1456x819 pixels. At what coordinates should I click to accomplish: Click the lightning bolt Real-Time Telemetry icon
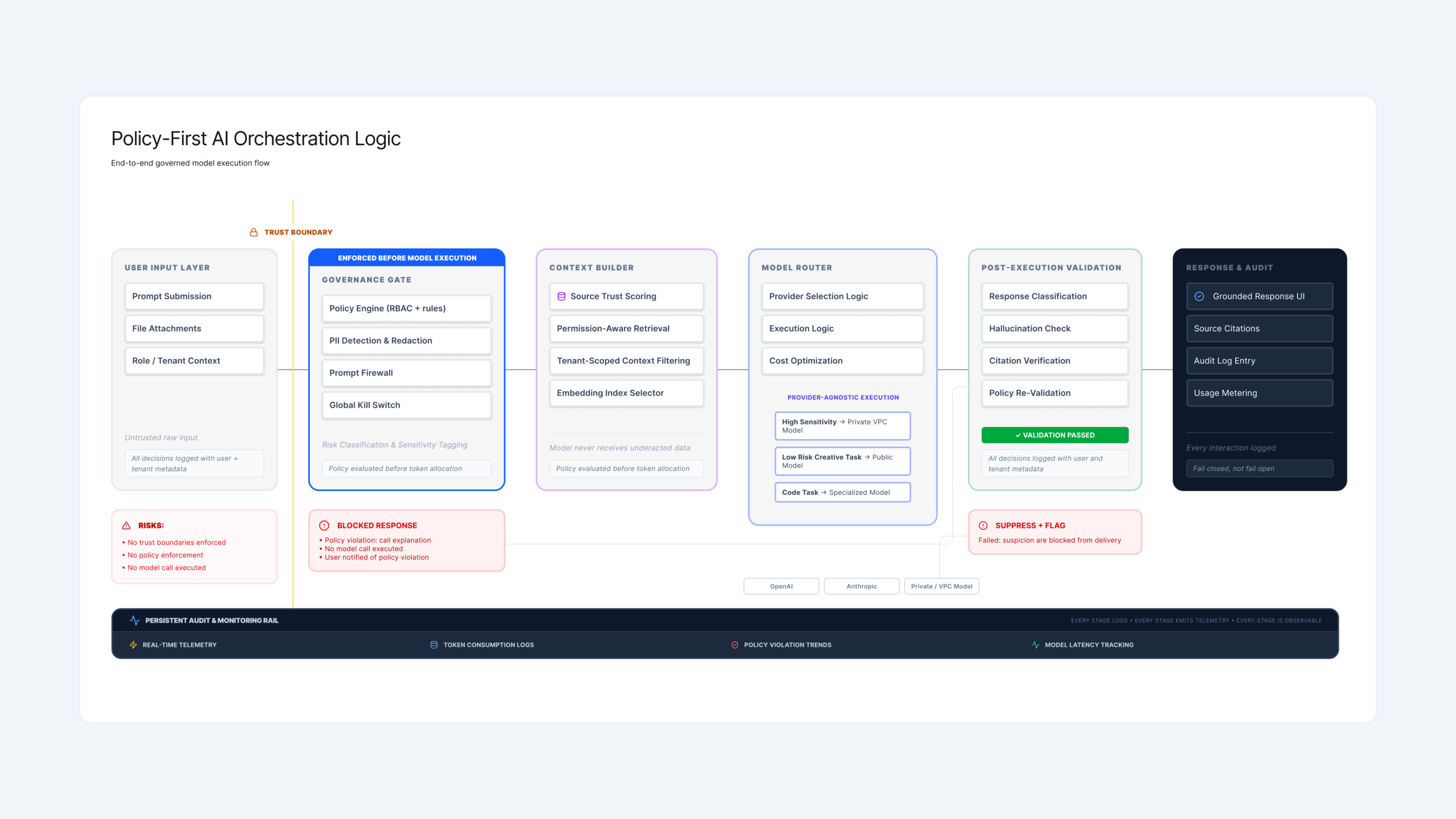pos(133,645)
